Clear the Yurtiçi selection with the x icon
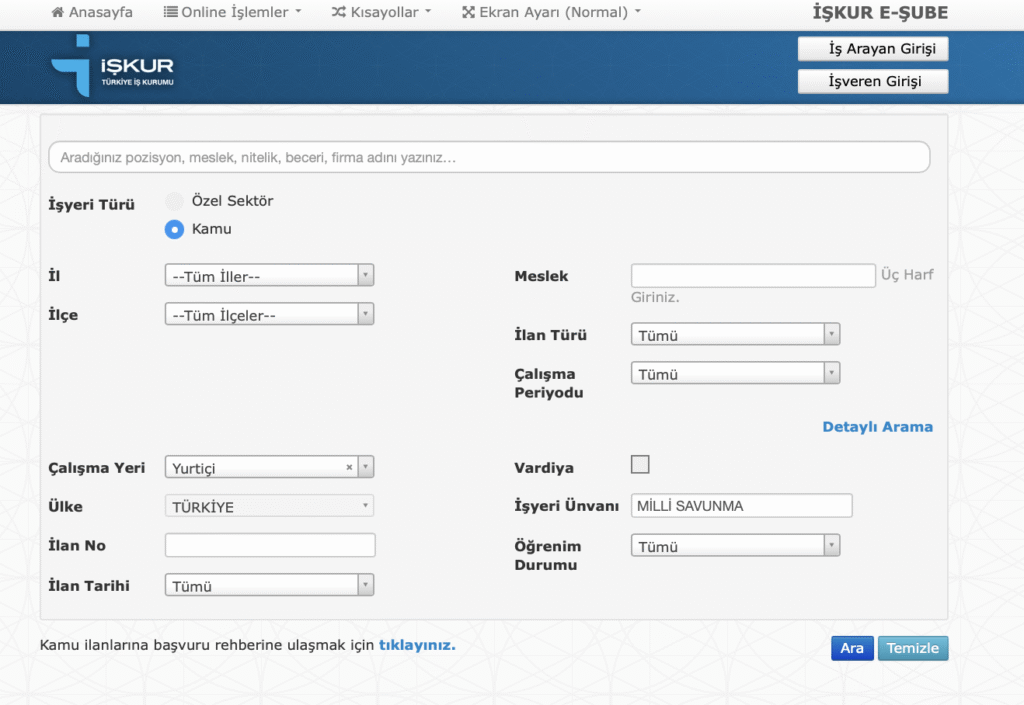 (x=349, y=467)
